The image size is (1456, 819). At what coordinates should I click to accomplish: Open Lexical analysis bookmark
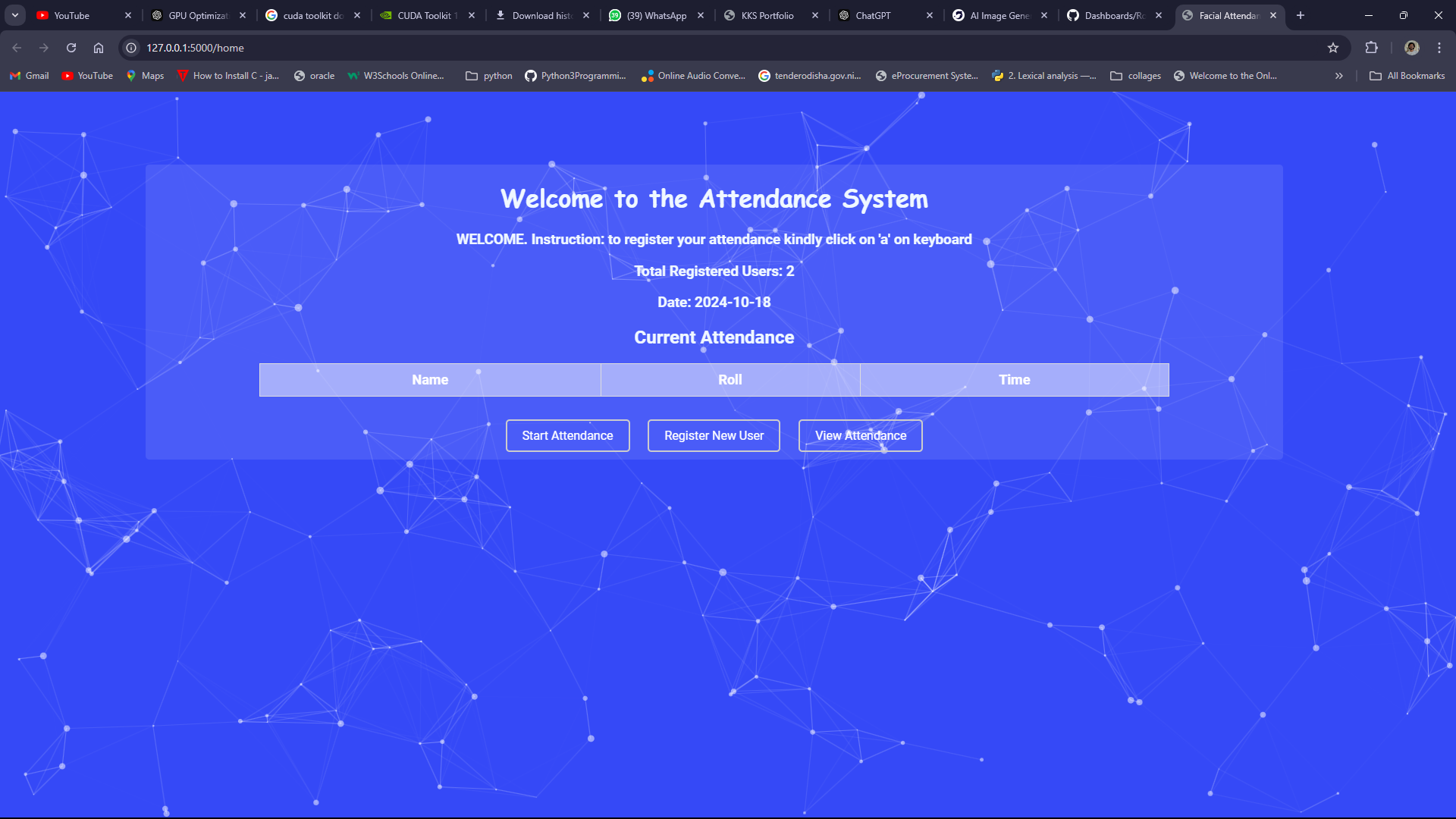pos(1044,76)
